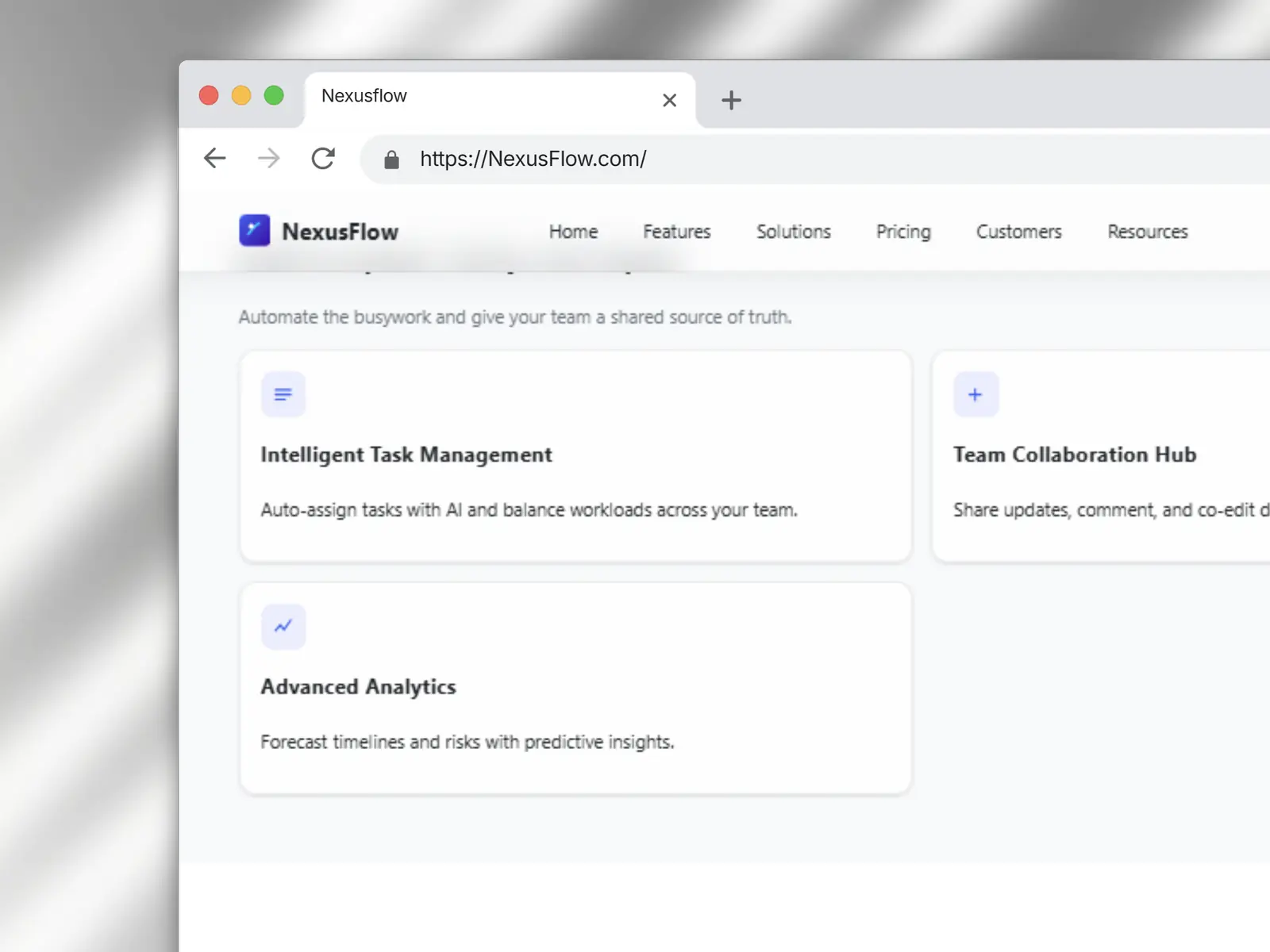Open the Features page

pyautogui.click(x=676, y=232)
